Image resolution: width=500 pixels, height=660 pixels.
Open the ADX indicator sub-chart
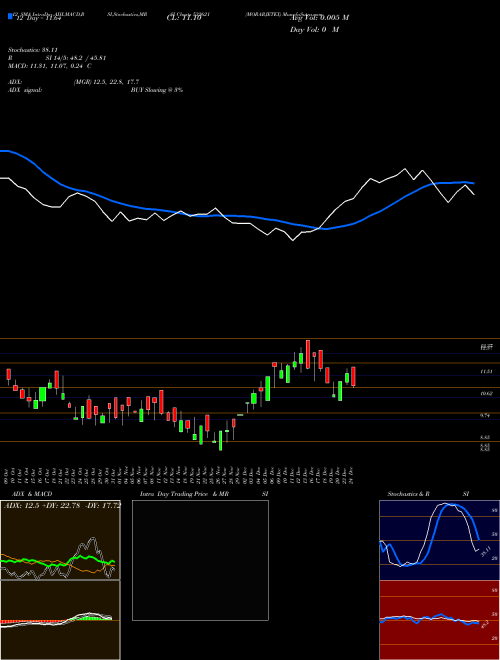[60, 540]
